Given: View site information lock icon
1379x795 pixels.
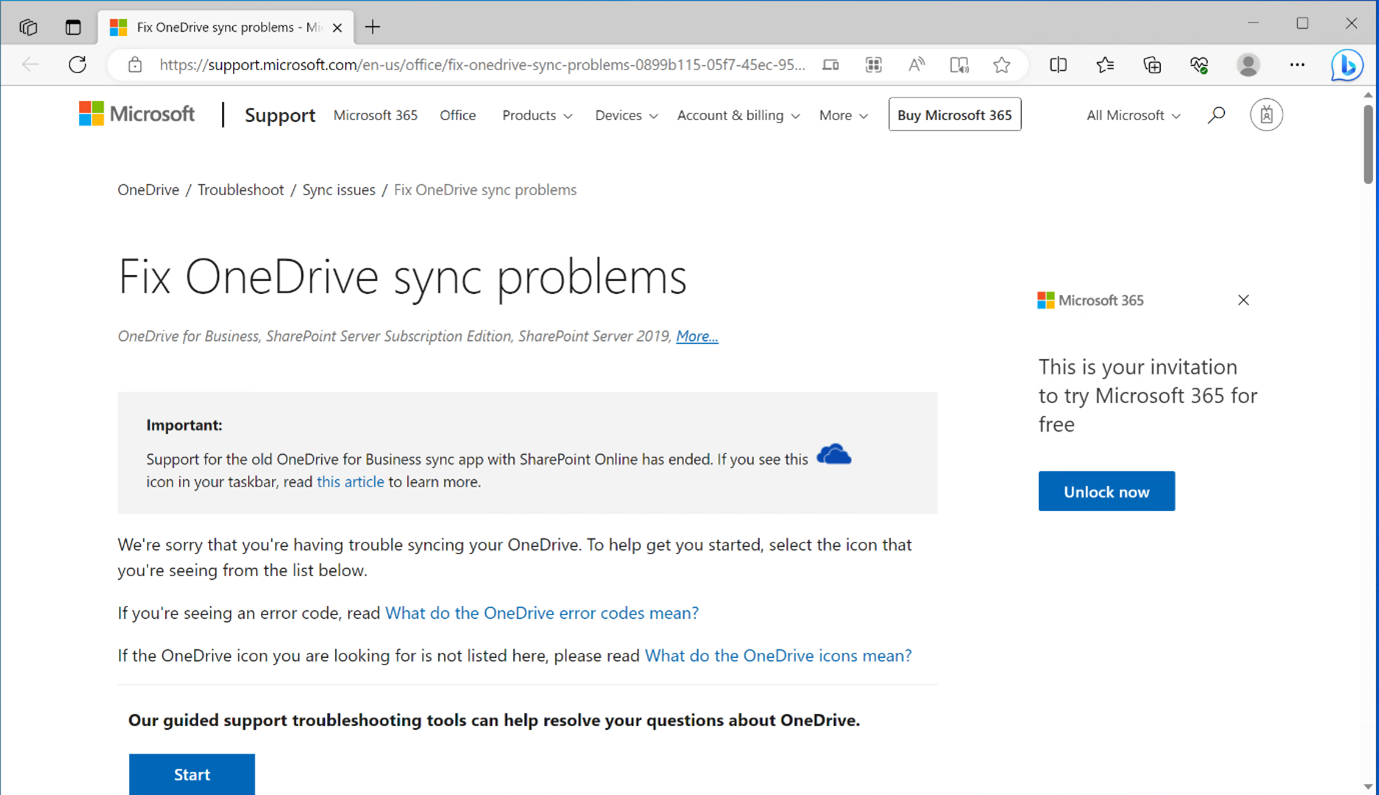Looking at the screenshot, I should click(135, 65).
